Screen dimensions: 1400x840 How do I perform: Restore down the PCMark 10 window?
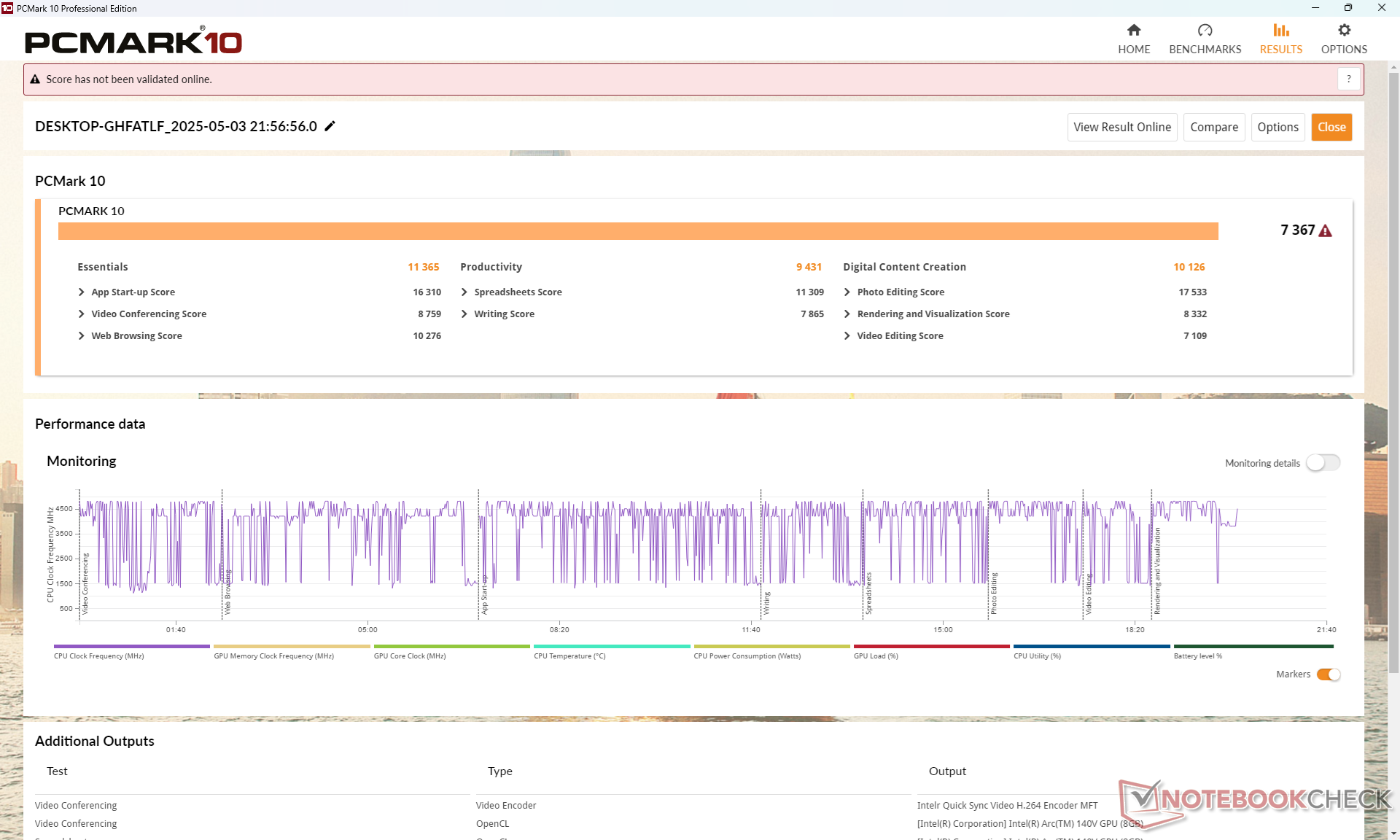click(x=1348, y=8)
